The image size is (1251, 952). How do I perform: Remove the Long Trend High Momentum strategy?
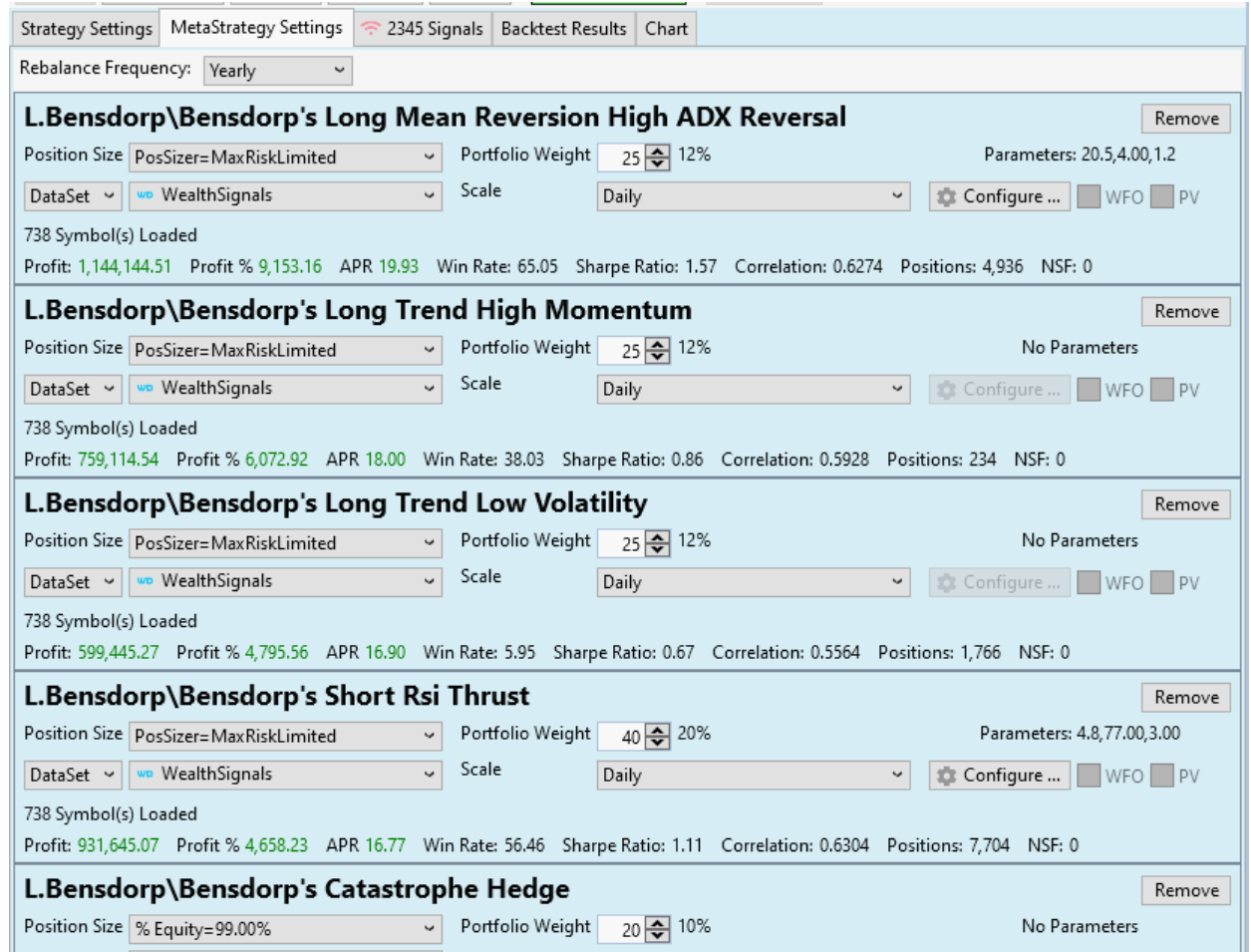[1185, 312]
